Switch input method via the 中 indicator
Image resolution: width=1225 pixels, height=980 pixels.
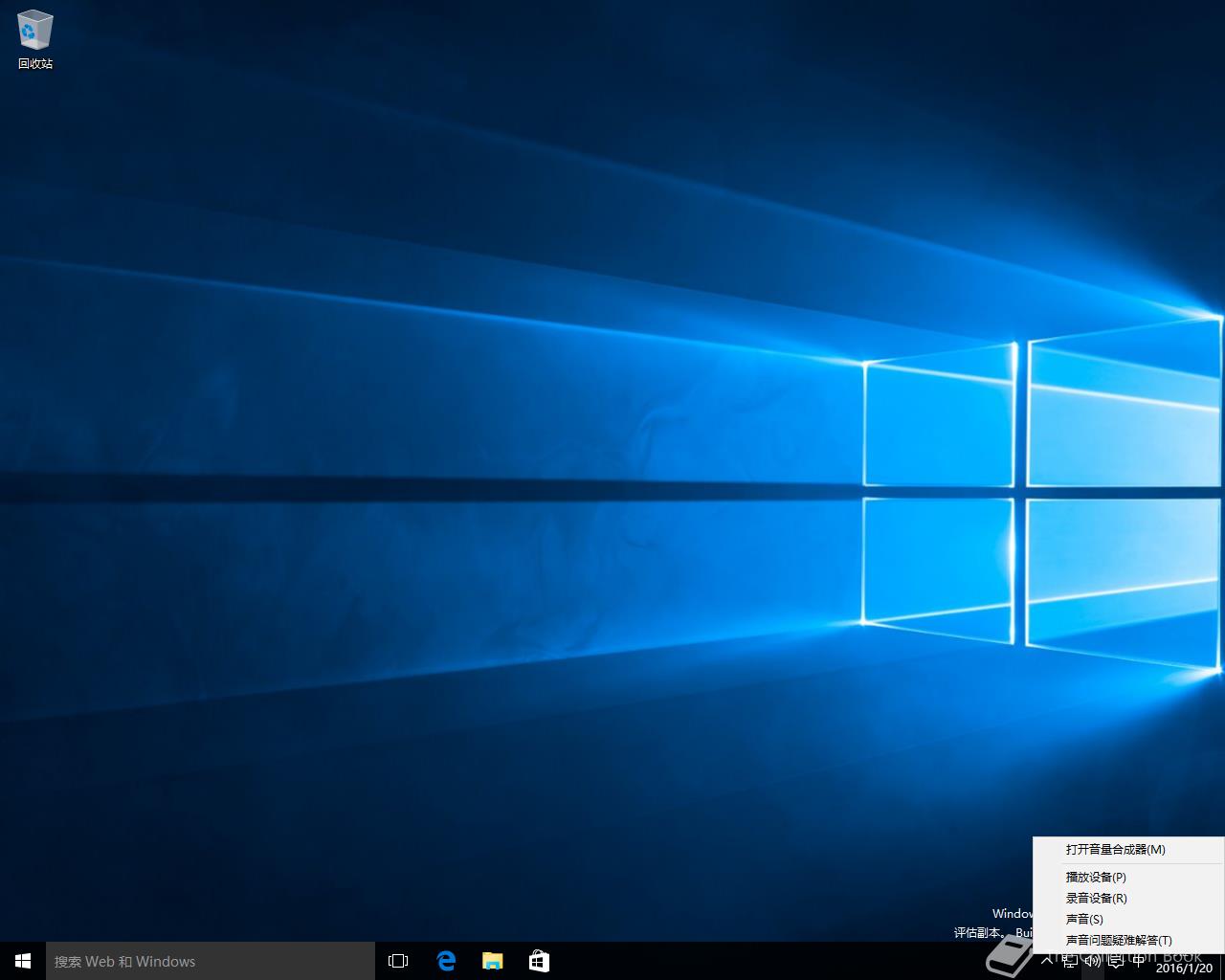[1139, 961]
